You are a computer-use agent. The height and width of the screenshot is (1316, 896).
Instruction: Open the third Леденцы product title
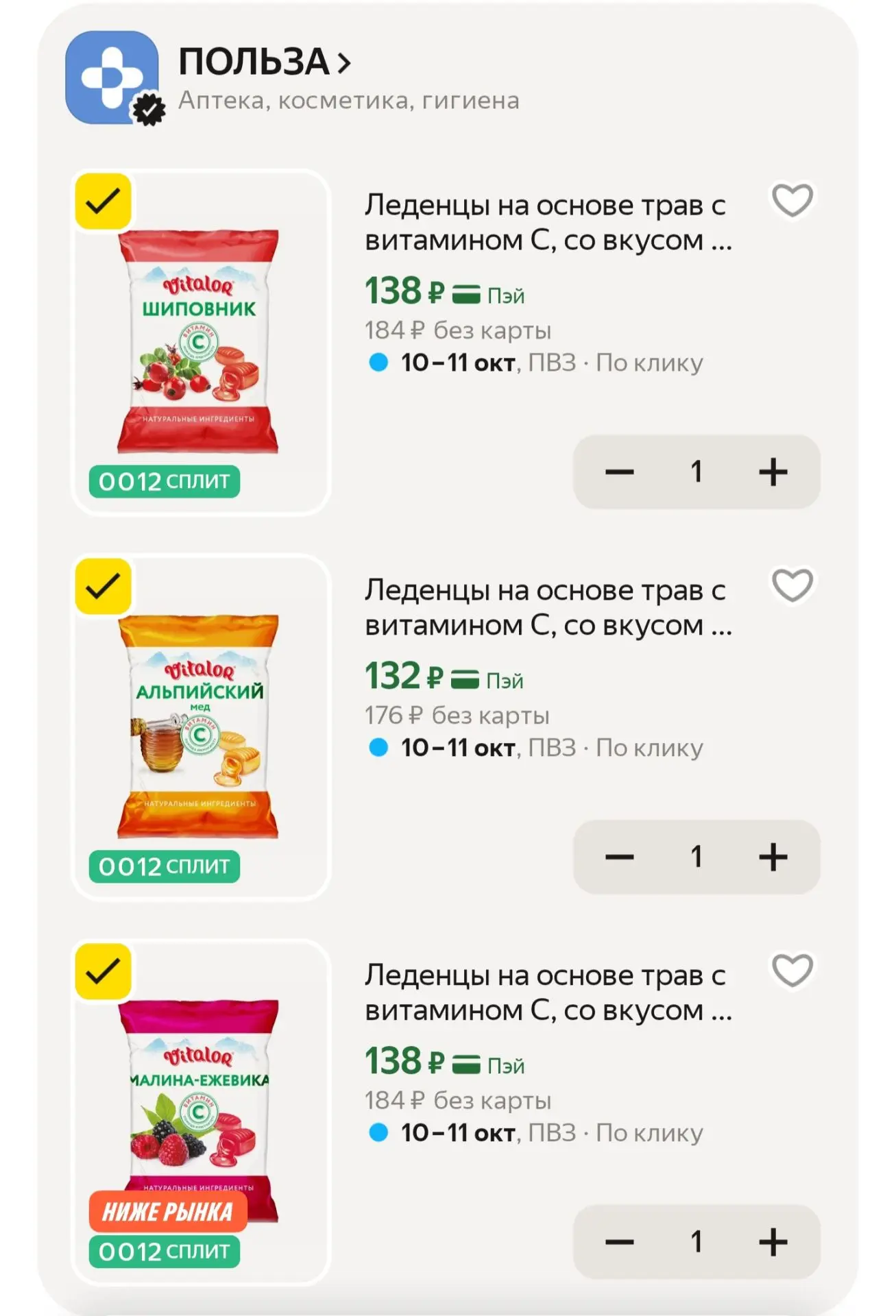(x=548, y=993)
